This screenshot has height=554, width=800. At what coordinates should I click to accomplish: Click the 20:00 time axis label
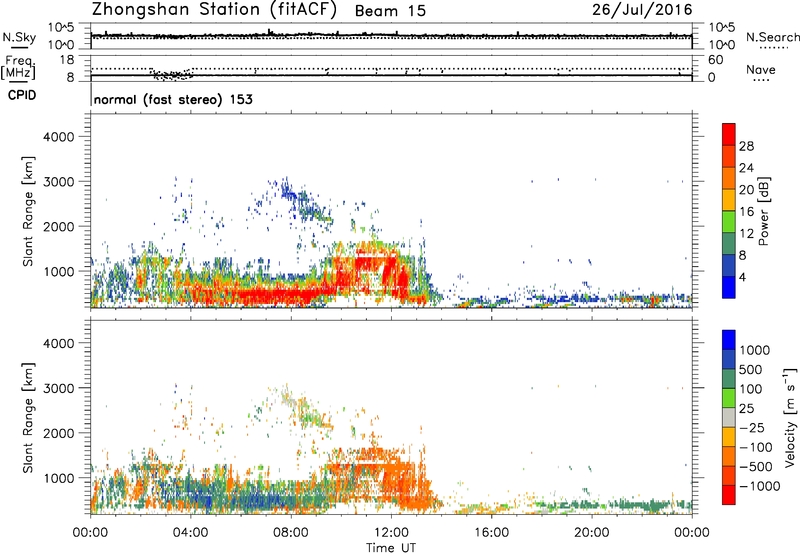coord(591,533)
